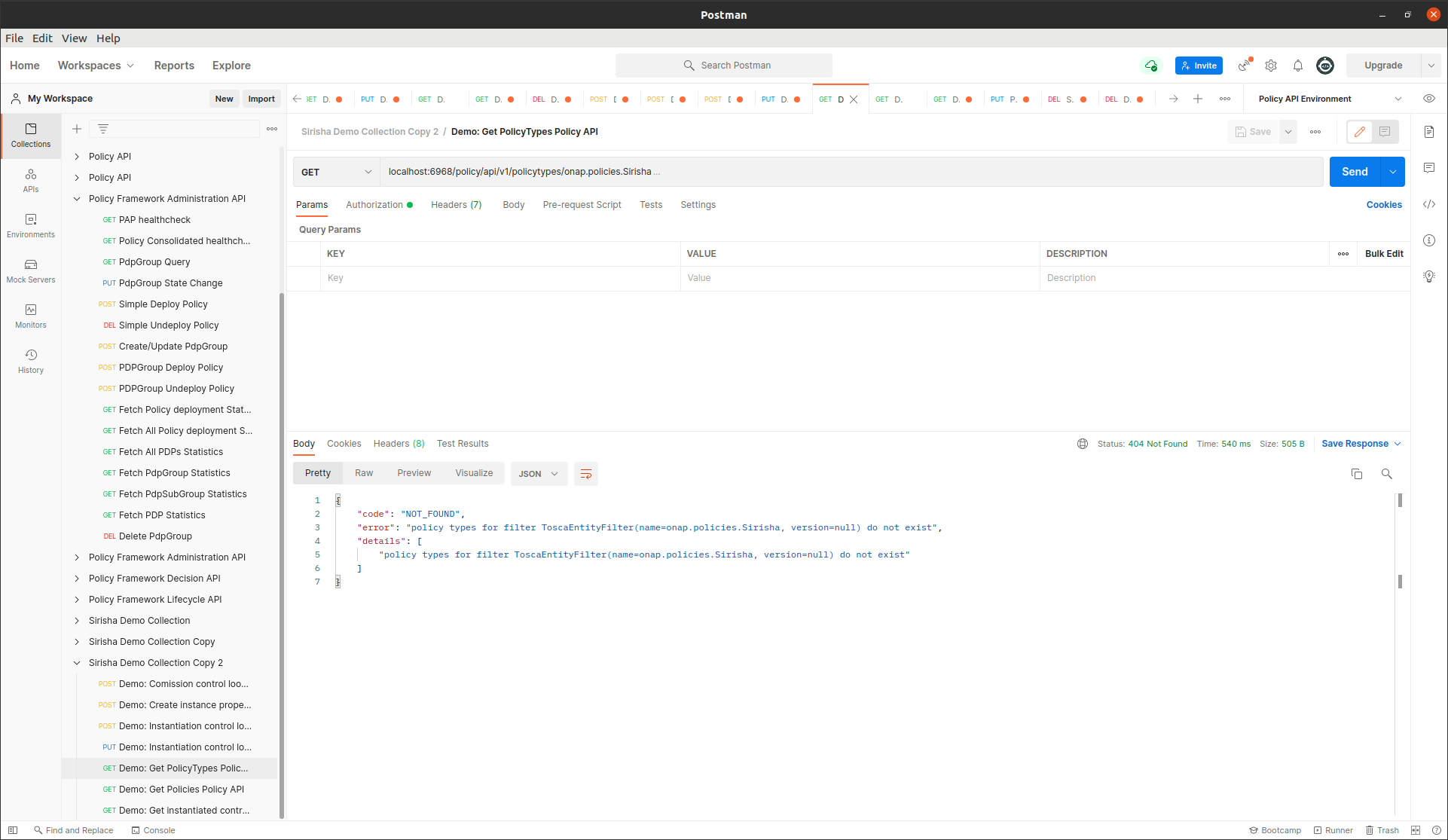Click the environment quick look eye icon

pos(1429,99)
